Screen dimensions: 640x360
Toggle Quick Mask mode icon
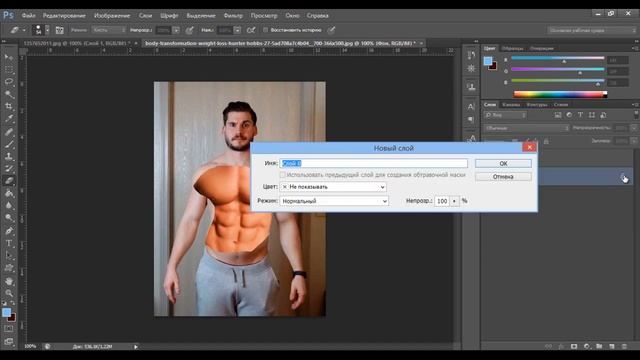[x=9, y=329]
